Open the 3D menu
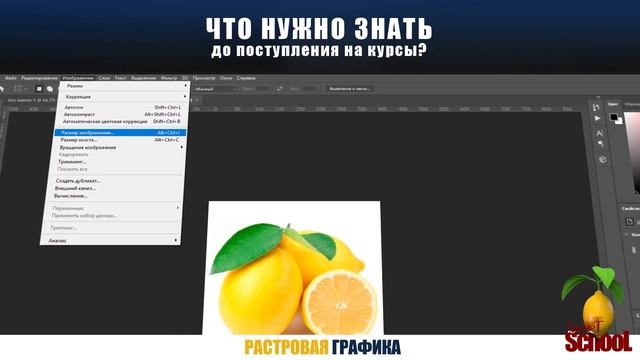 (x=185, y=78)
